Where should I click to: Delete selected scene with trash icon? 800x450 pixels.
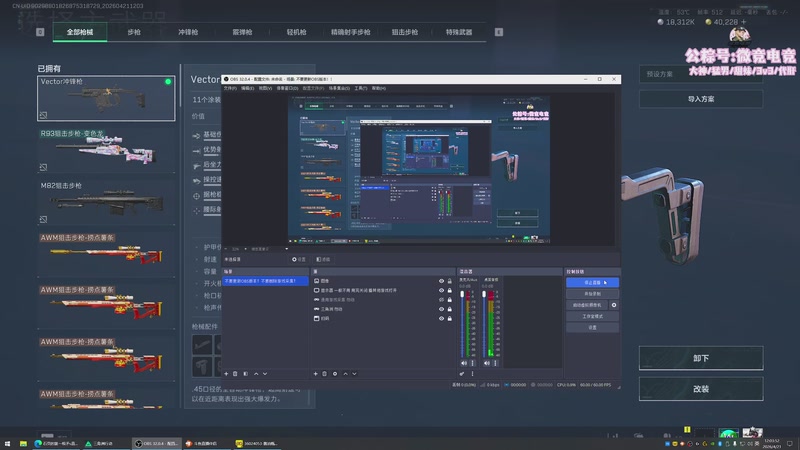click(x=235, y=374)
